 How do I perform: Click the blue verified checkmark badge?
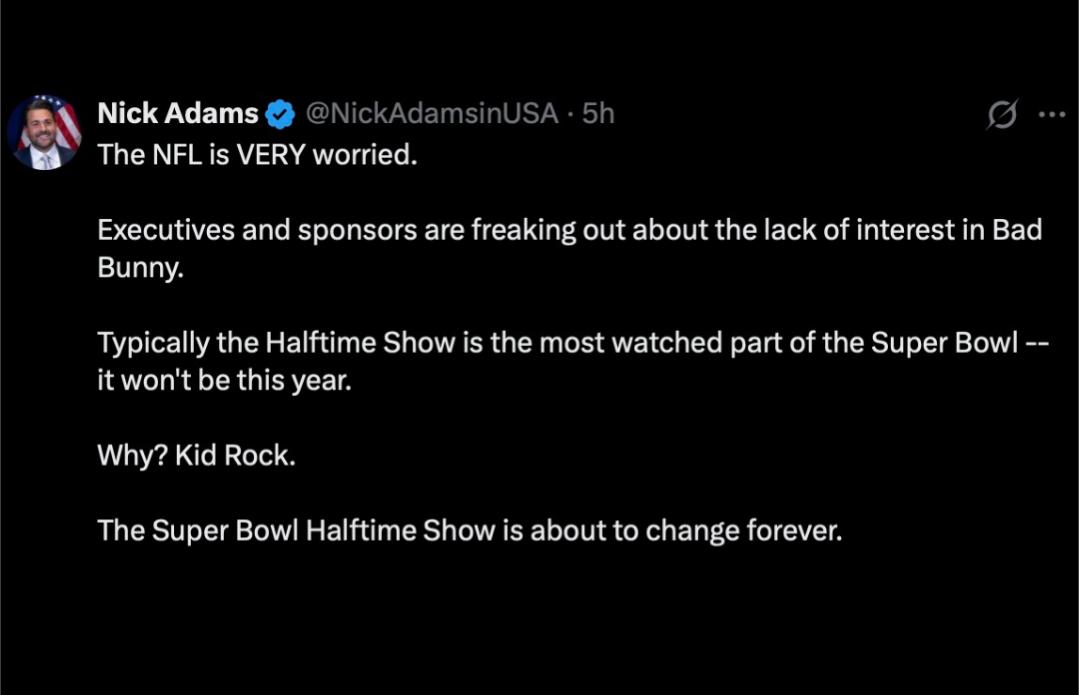coord(280,115)
